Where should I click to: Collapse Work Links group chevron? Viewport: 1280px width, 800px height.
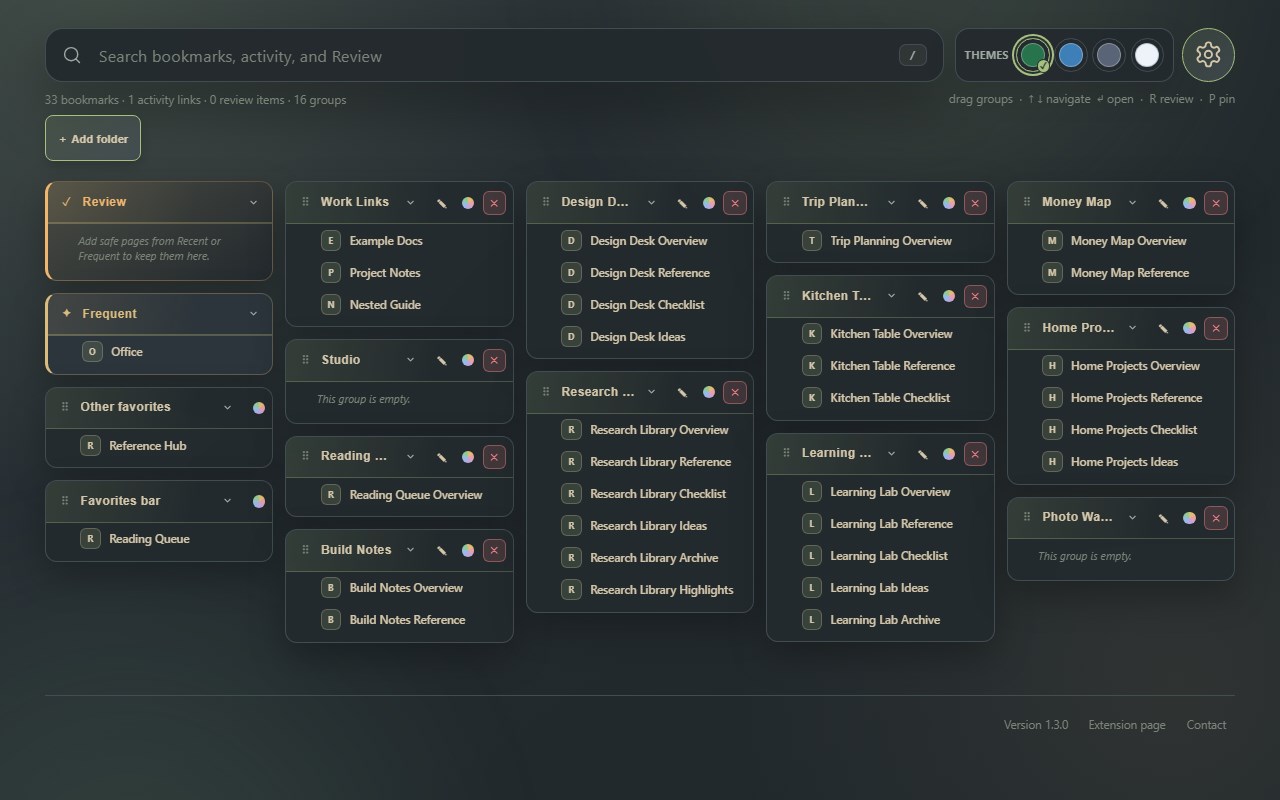coord(410,202)
